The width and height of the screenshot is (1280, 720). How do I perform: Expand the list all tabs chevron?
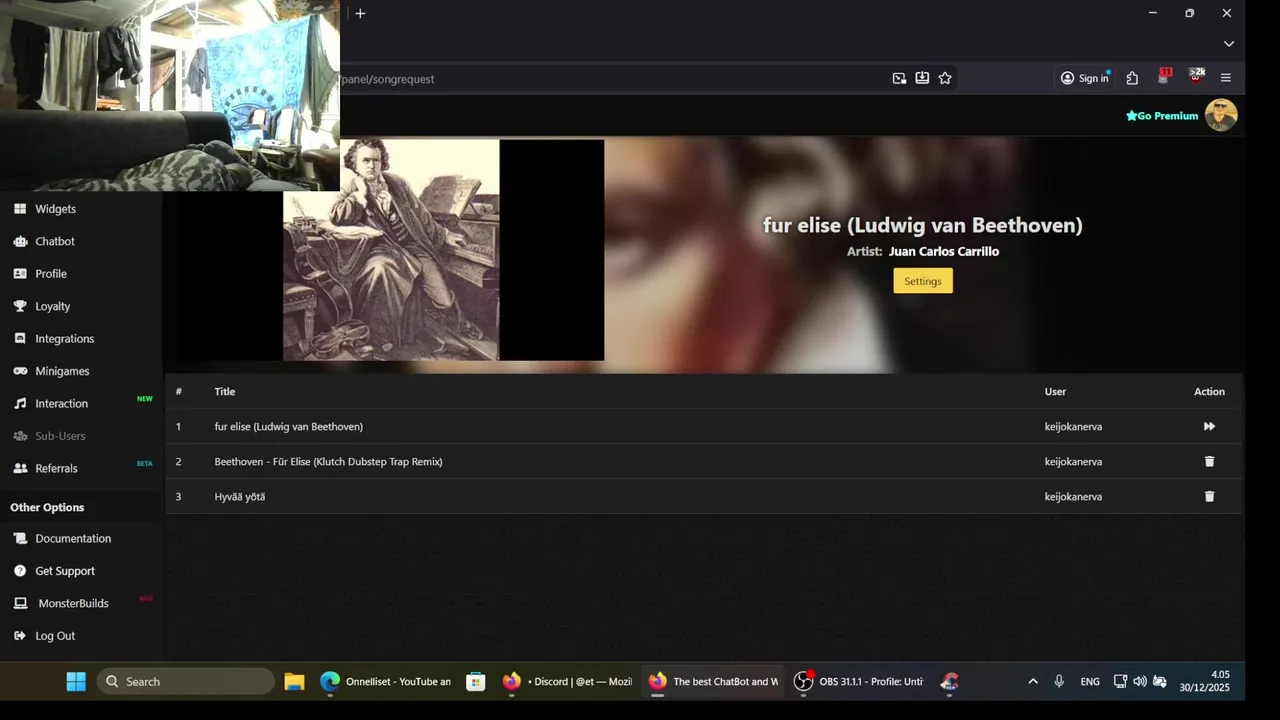[x=1229, y=44]
